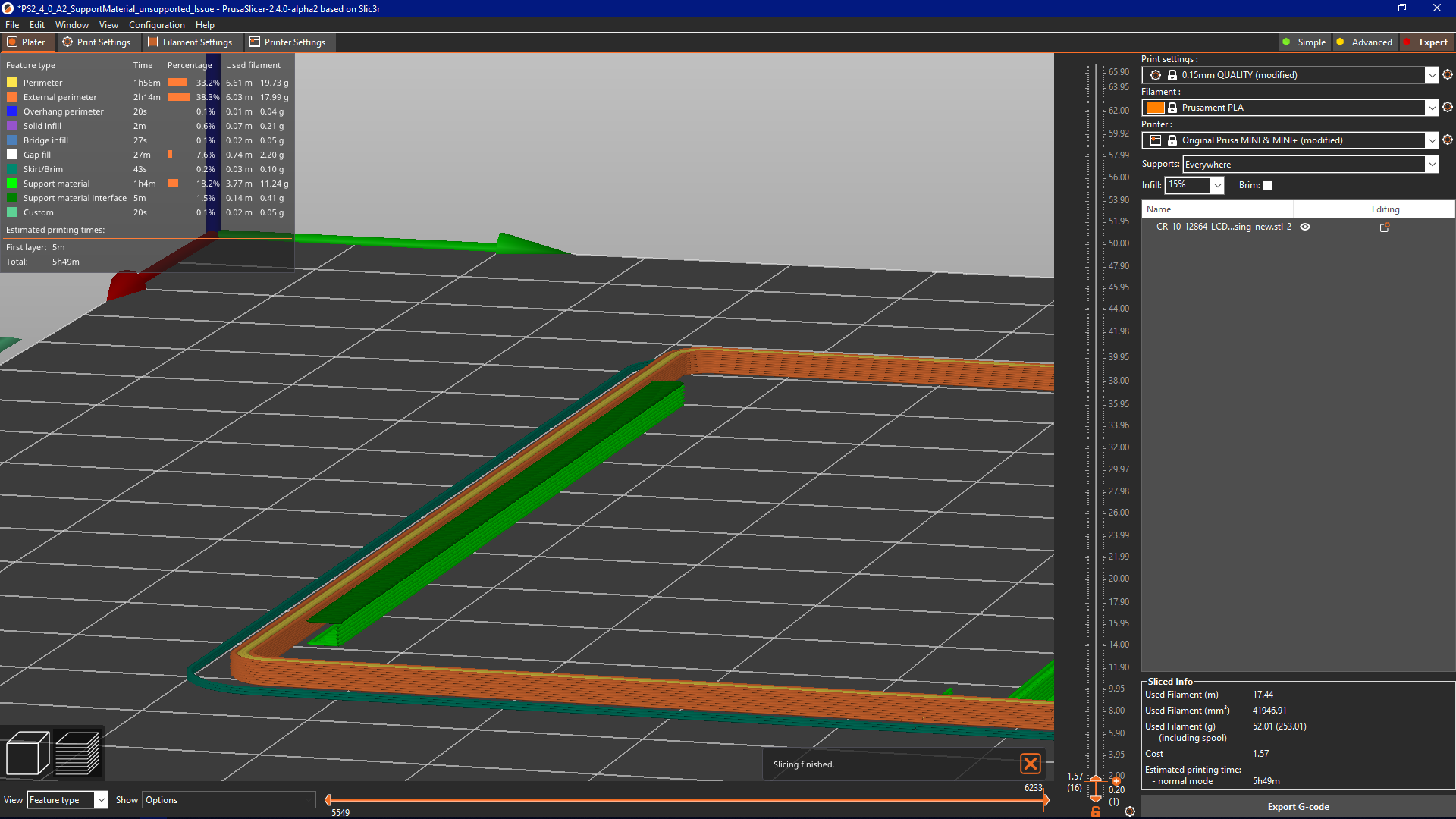Open Print Settings compare/edit gear next to quality preset
Screen dimensions: 1456x819
coord(1448,75)
